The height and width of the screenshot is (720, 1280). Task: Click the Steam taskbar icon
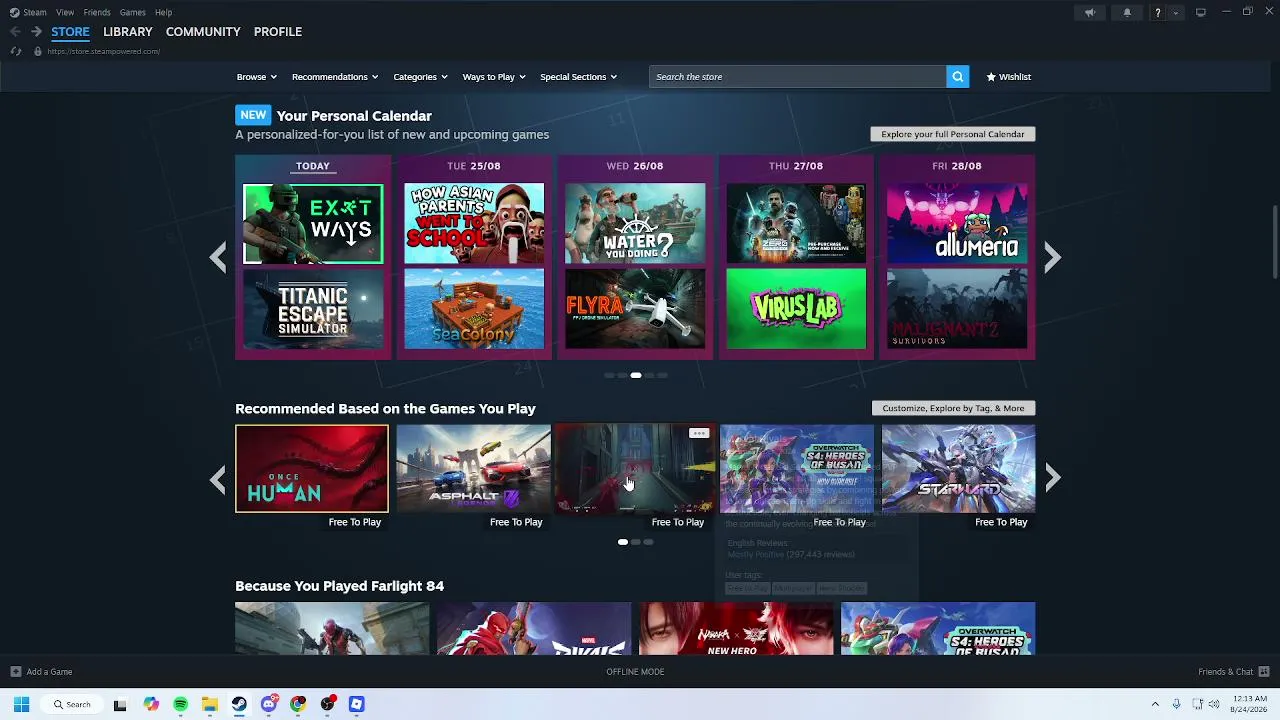click(x=239, y=704)
